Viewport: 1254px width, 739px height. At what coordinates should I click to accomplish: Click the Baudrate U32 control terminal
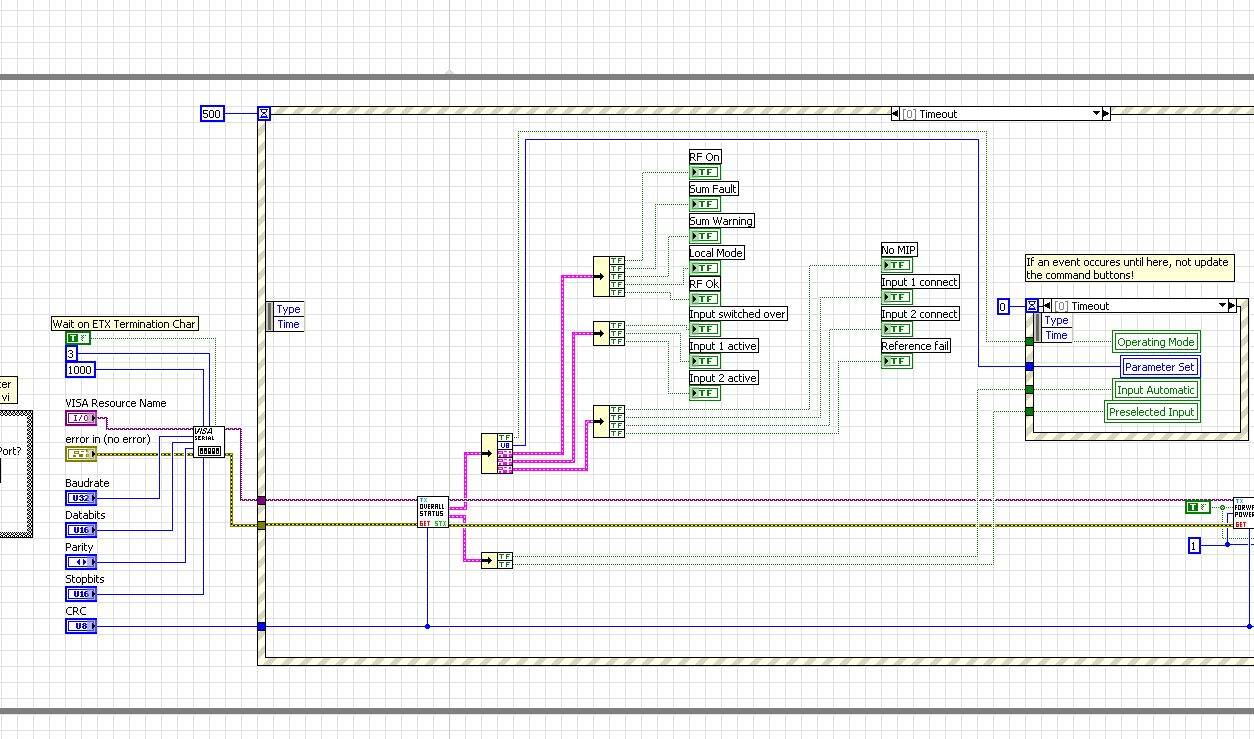click(81, 498)
